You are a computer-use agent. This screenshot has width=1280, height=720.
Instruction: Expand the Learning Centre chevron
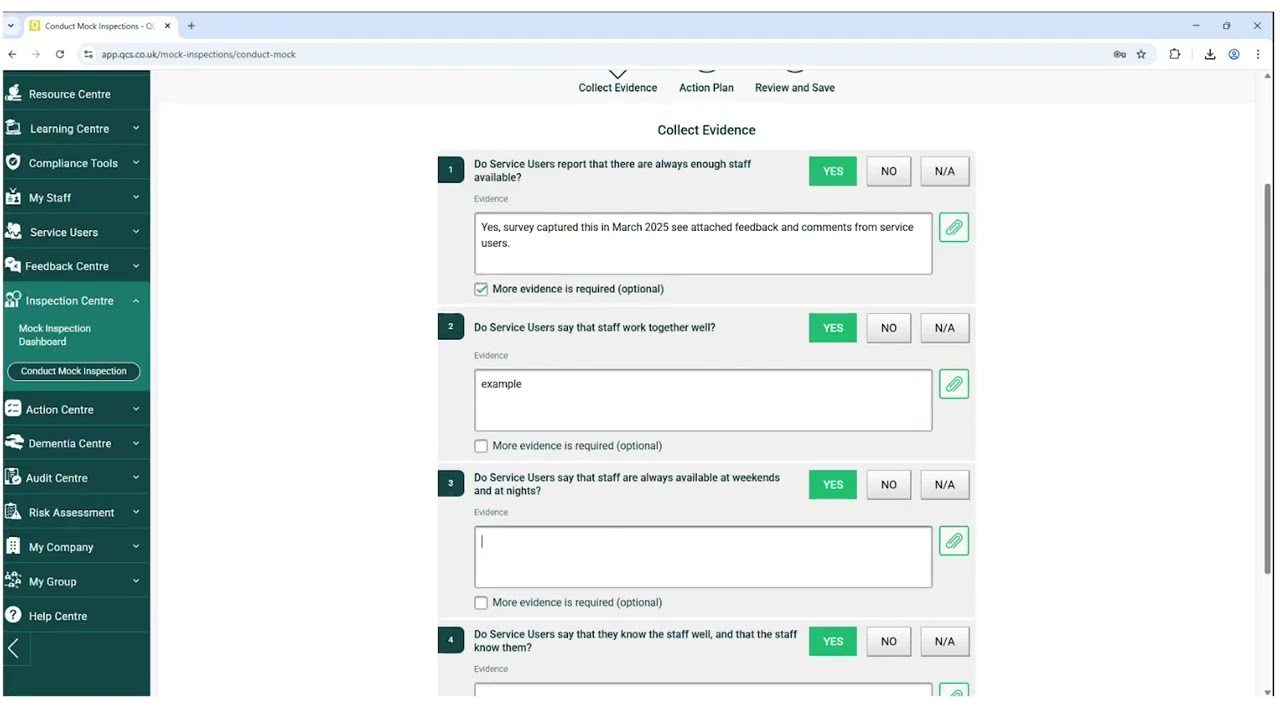click(x=136, y=128)
